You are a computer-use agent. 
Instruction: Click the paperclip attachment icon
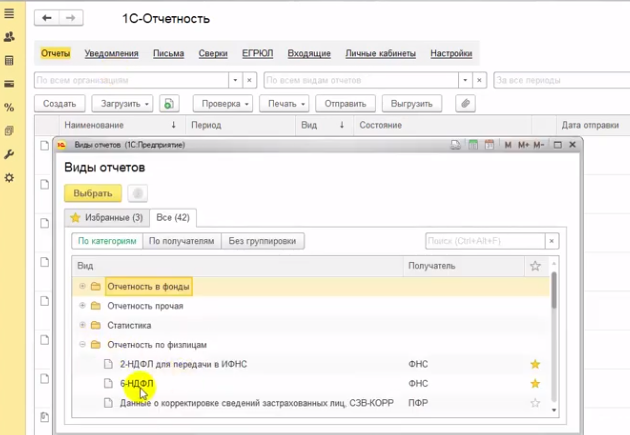tap(465, 104)
